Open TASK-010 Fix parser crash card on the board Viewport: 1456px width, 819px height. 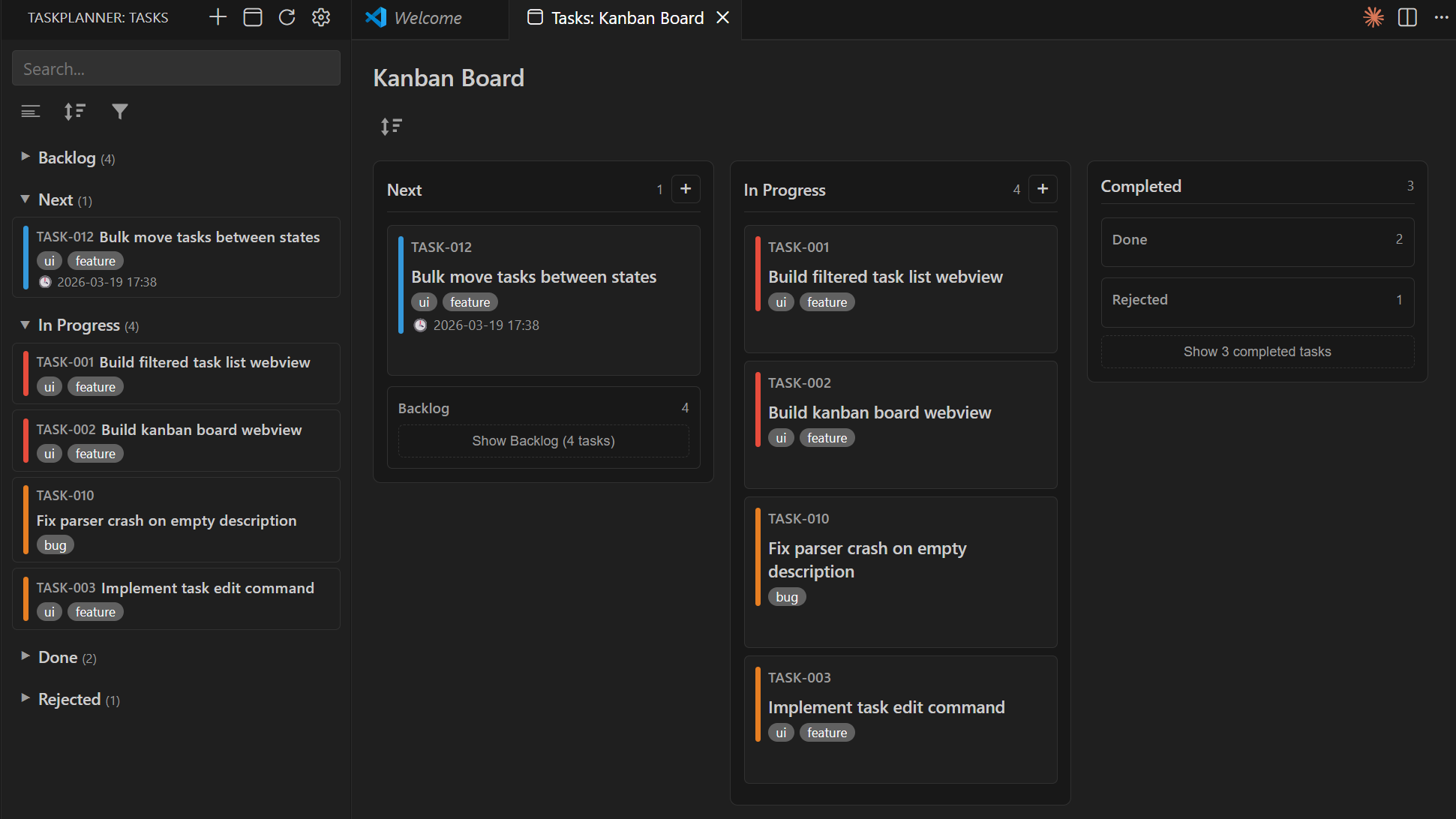(x=900, y=571)
